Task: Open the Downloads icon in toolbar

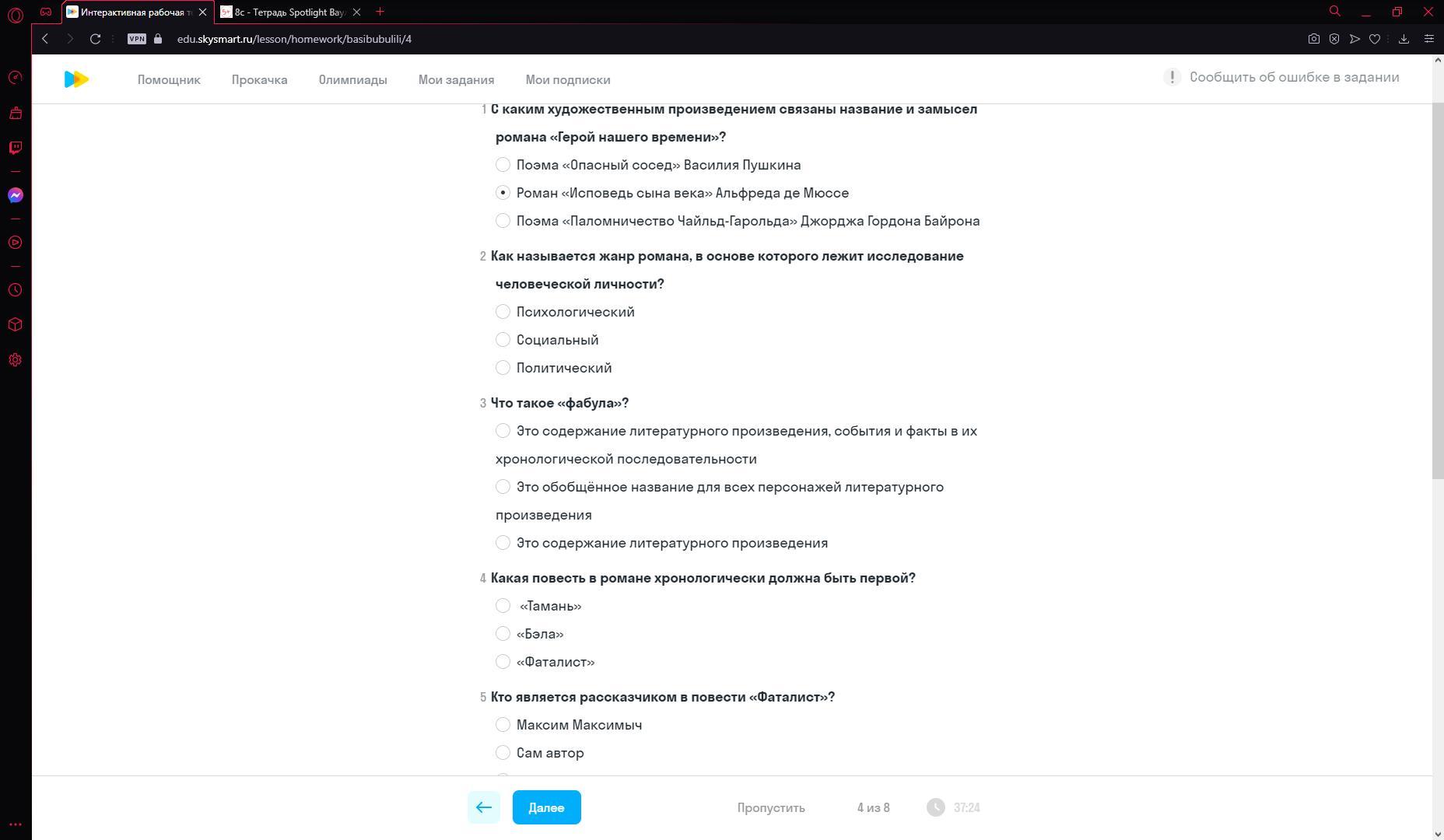Action: click(1404, 39)
